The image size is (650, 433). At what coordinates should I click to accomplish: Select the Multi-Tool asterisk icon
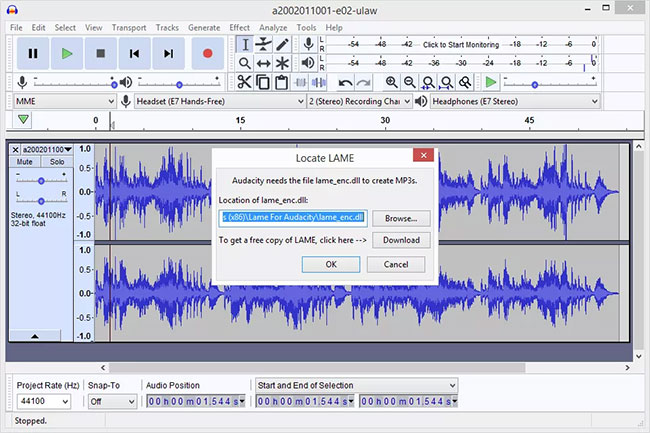pos(282,63)
